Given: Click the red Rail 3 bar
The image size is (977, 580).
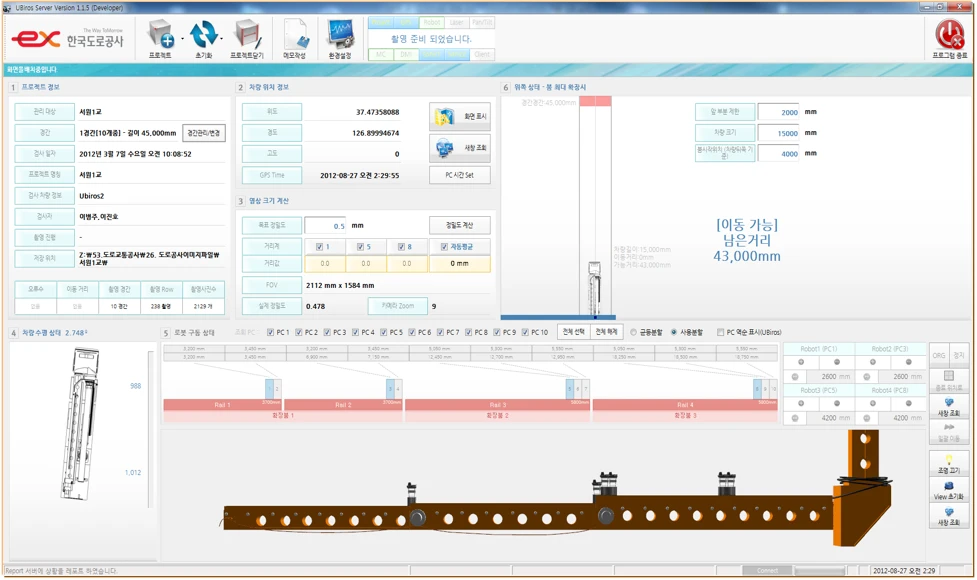Looking at the screenshot, I should pos(498,405).
